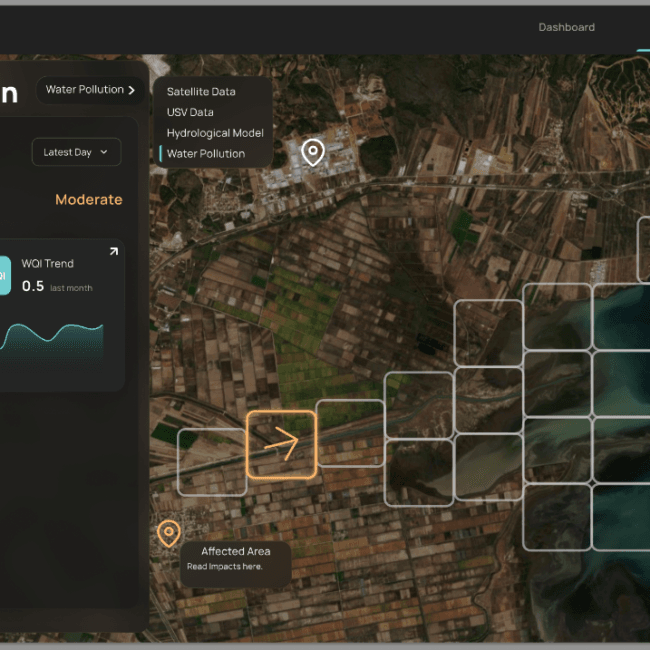
Task: Switch to the Dashboard tab
Action: coord(566,27)
